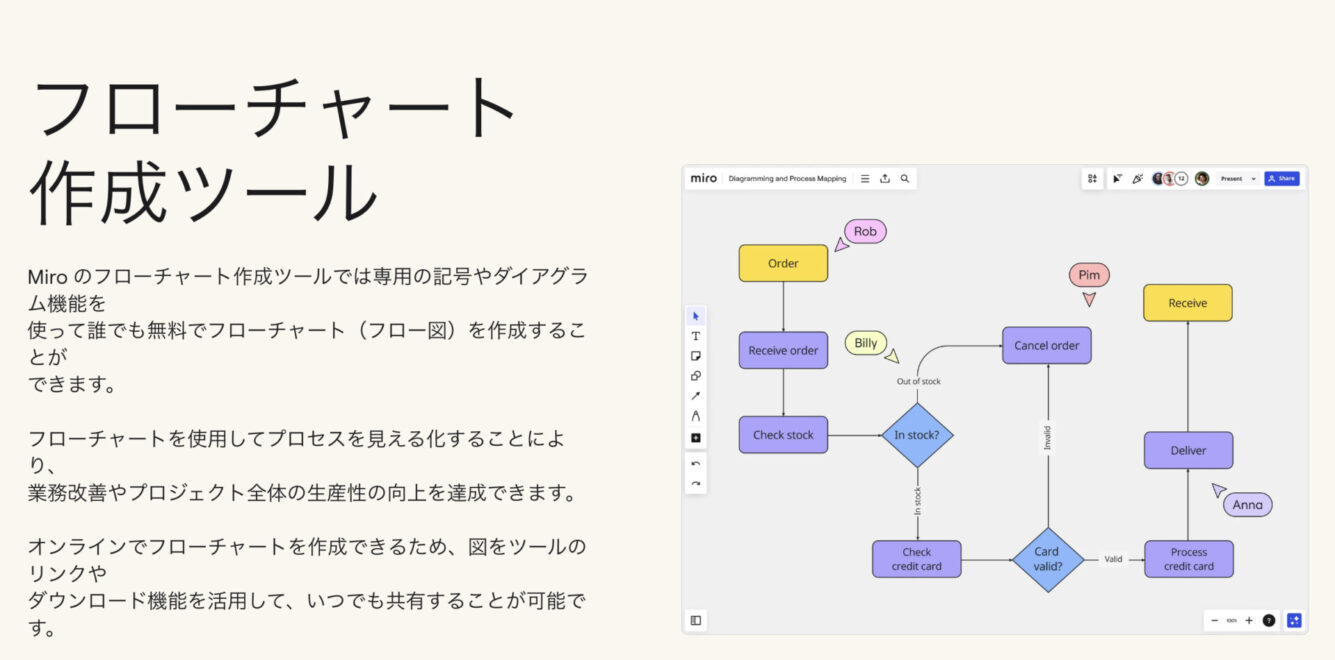Open the Miro AI sparkle button
Screen dimensions: 1335x660
click(1295, 620)
